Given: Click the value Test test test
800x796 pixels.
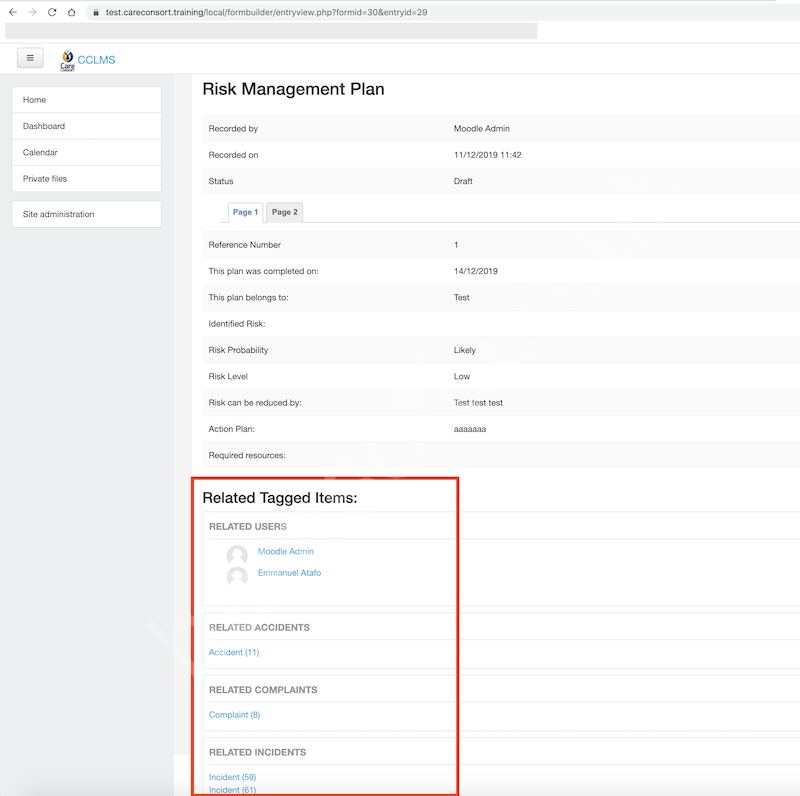Looking at the screenshot, I should [x=478, y=403].
